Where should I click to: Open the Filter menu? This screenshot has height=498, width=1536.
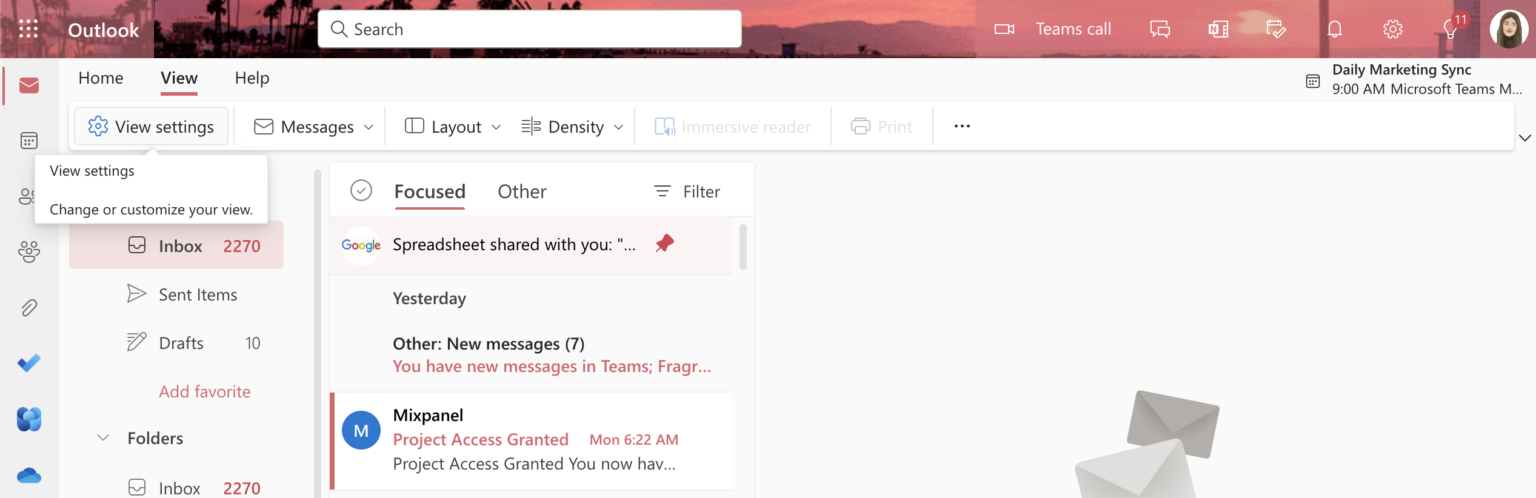point(686,191)
